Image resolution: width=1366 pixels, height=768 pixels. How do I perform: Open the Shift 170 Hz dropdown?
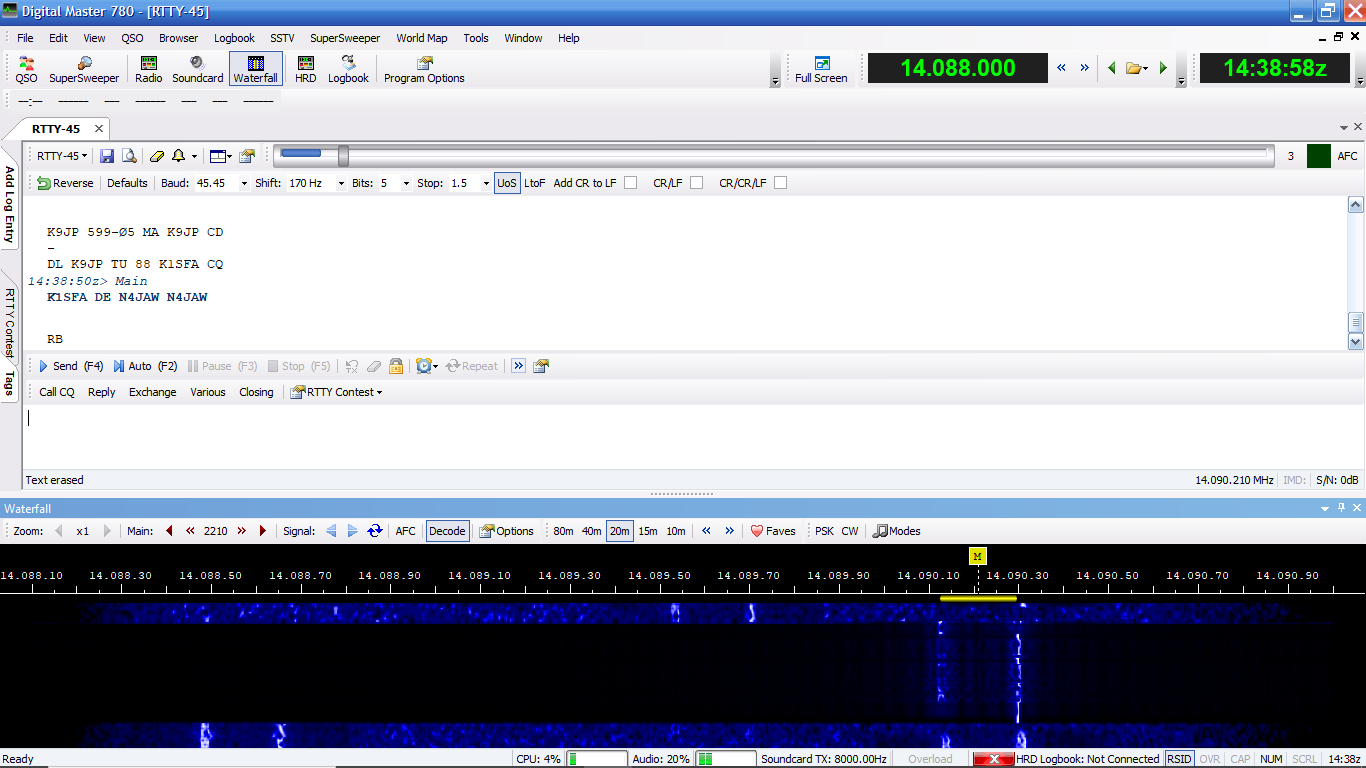coord(341,184)
